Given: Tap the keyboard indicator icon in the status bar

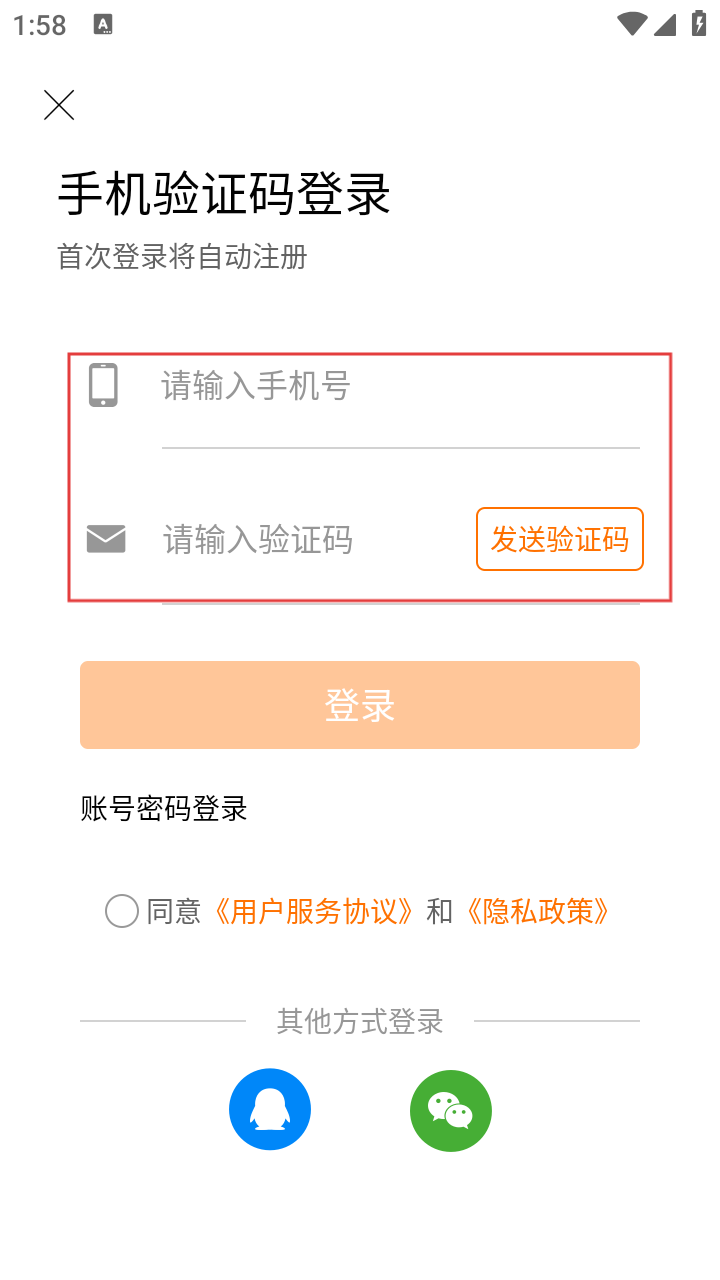Looking at the screenshot, I should point(103,25).
